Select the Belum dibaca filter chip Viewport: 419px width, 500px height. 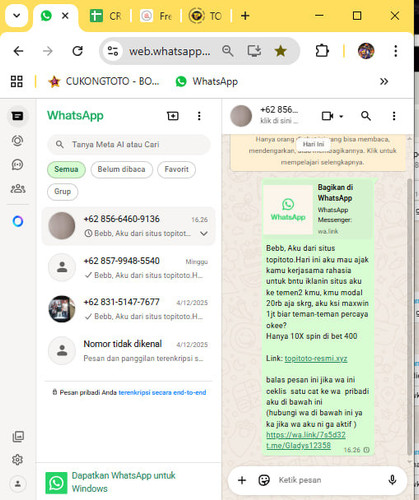(121, 169)
